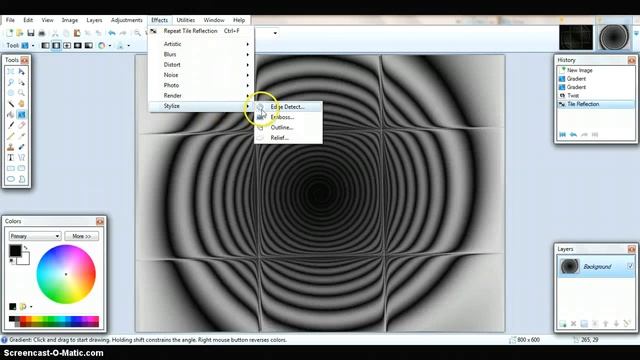Select the Move Selection tool
Screen dimensions: 640x360
point(21,82)
